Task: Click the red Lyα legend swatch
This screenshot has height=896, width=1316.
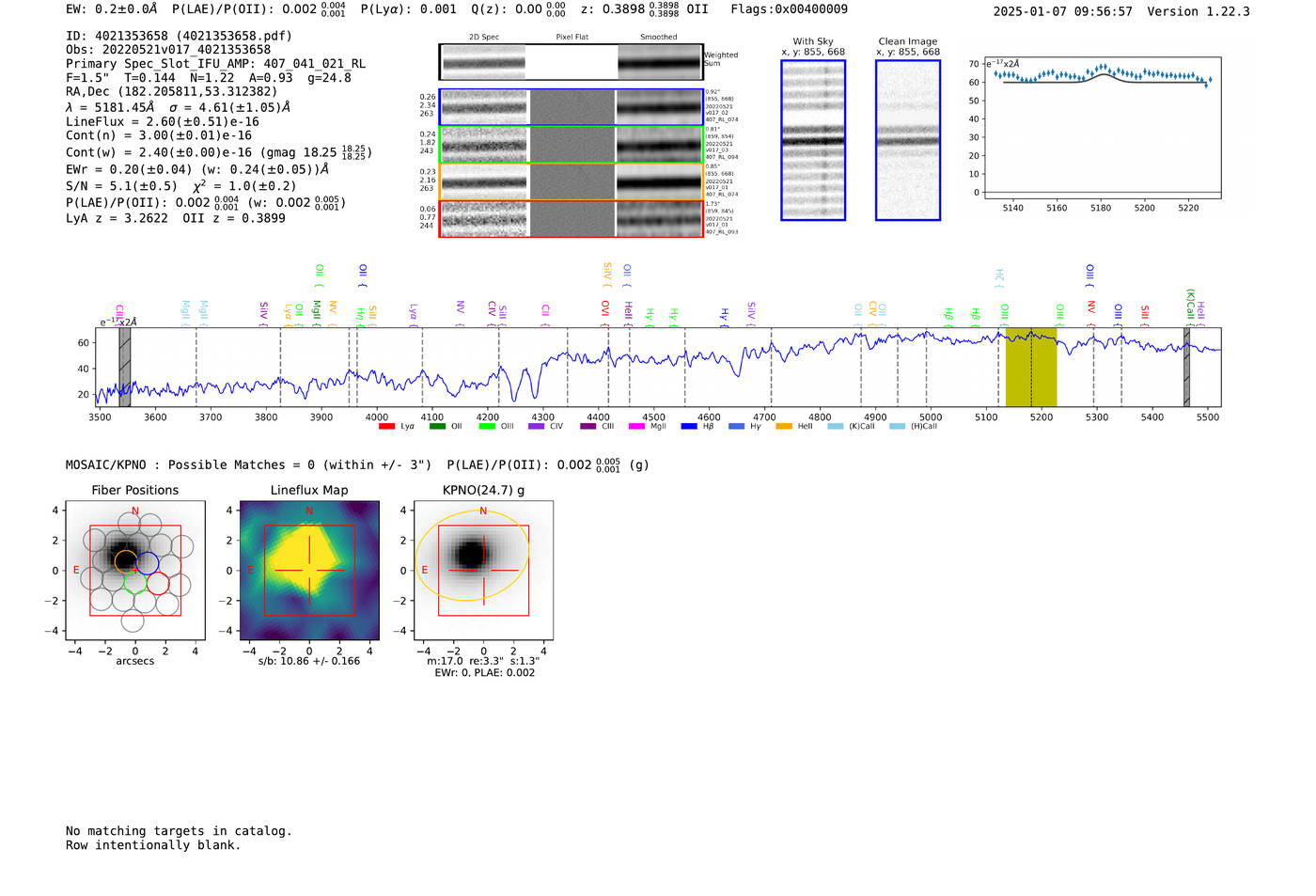Action: tap(386, 427)
